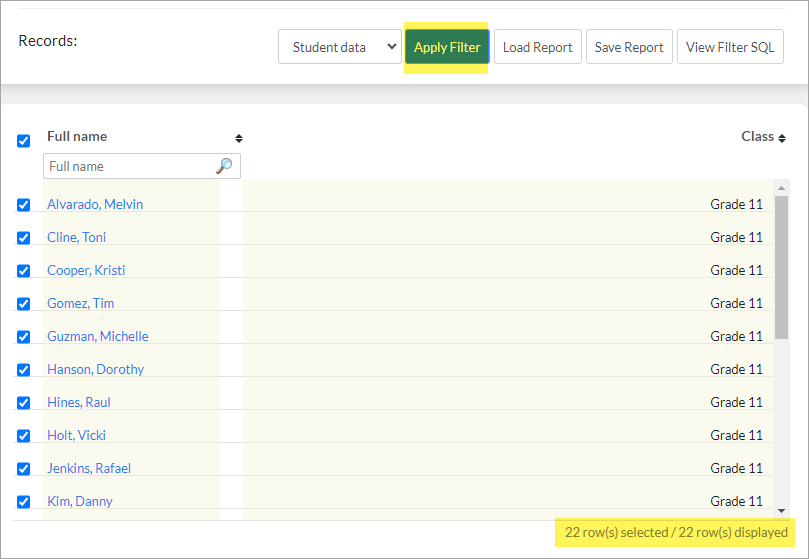
Task: Uncheck the Alvarado, Melvin row
Action: 23,204
